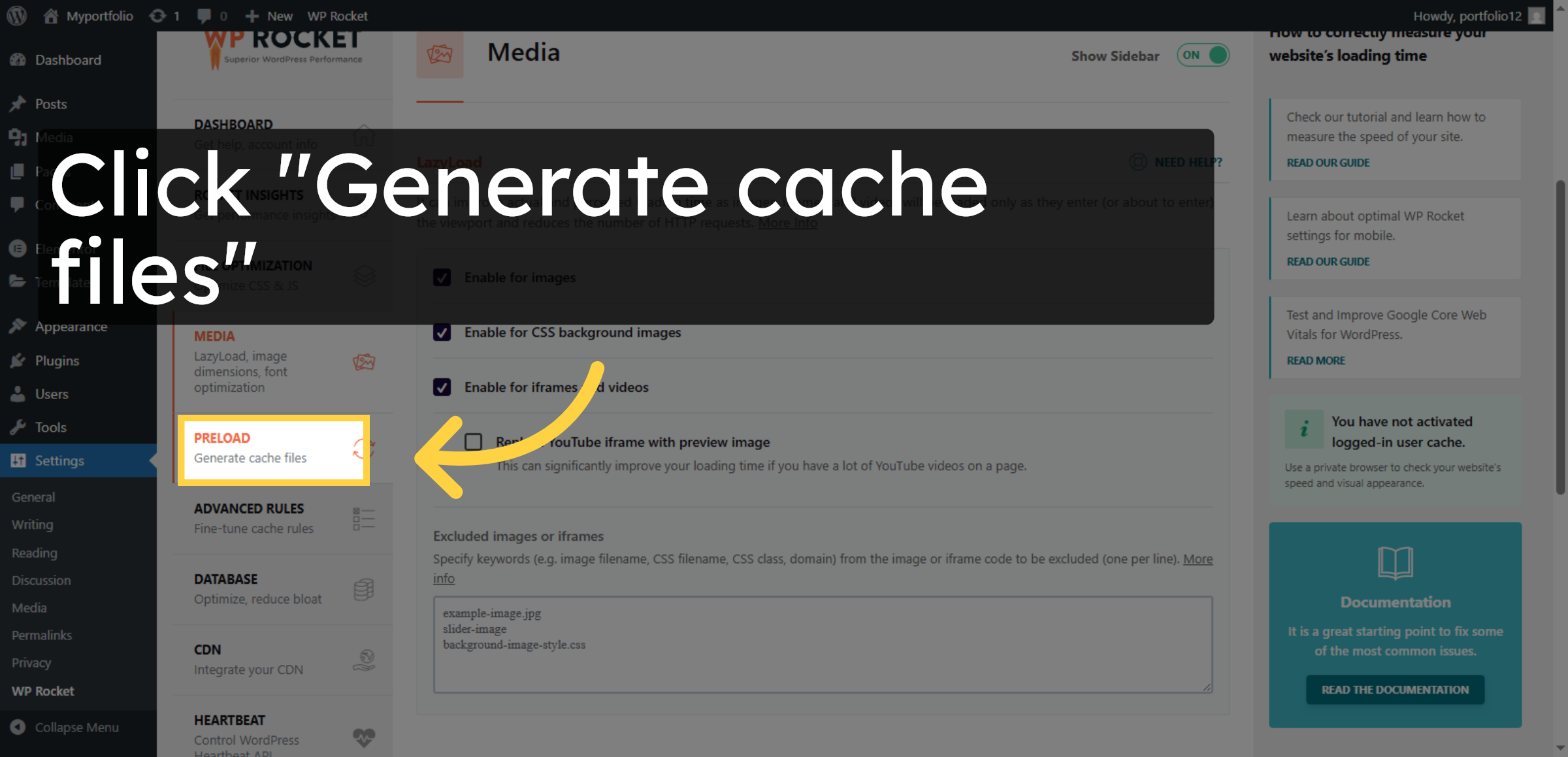Viewport: 1568px width, 757px height.
Task: Click the WordPress logo in admin bar
Action: [16, 15]
